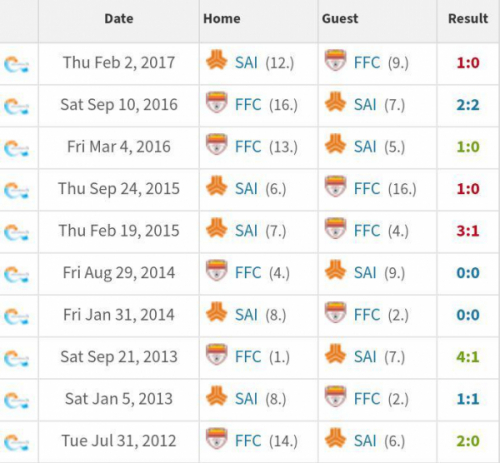The image size is (500, 463).
Task: Open the 2:2 result from Sep 10, 2016
Action: tap(468, 105)
